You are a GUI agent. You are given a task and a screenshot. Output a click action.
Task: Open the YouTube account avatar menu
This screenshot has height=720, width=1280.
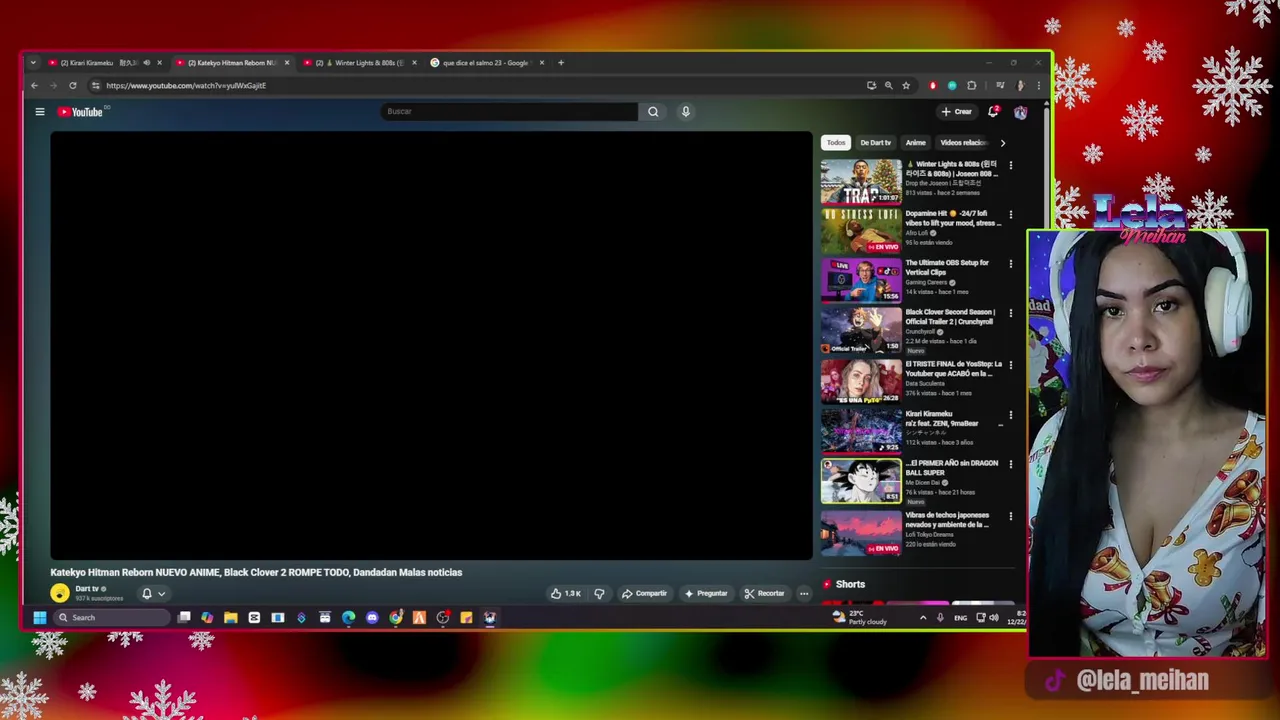click(x=1020, y=112)
